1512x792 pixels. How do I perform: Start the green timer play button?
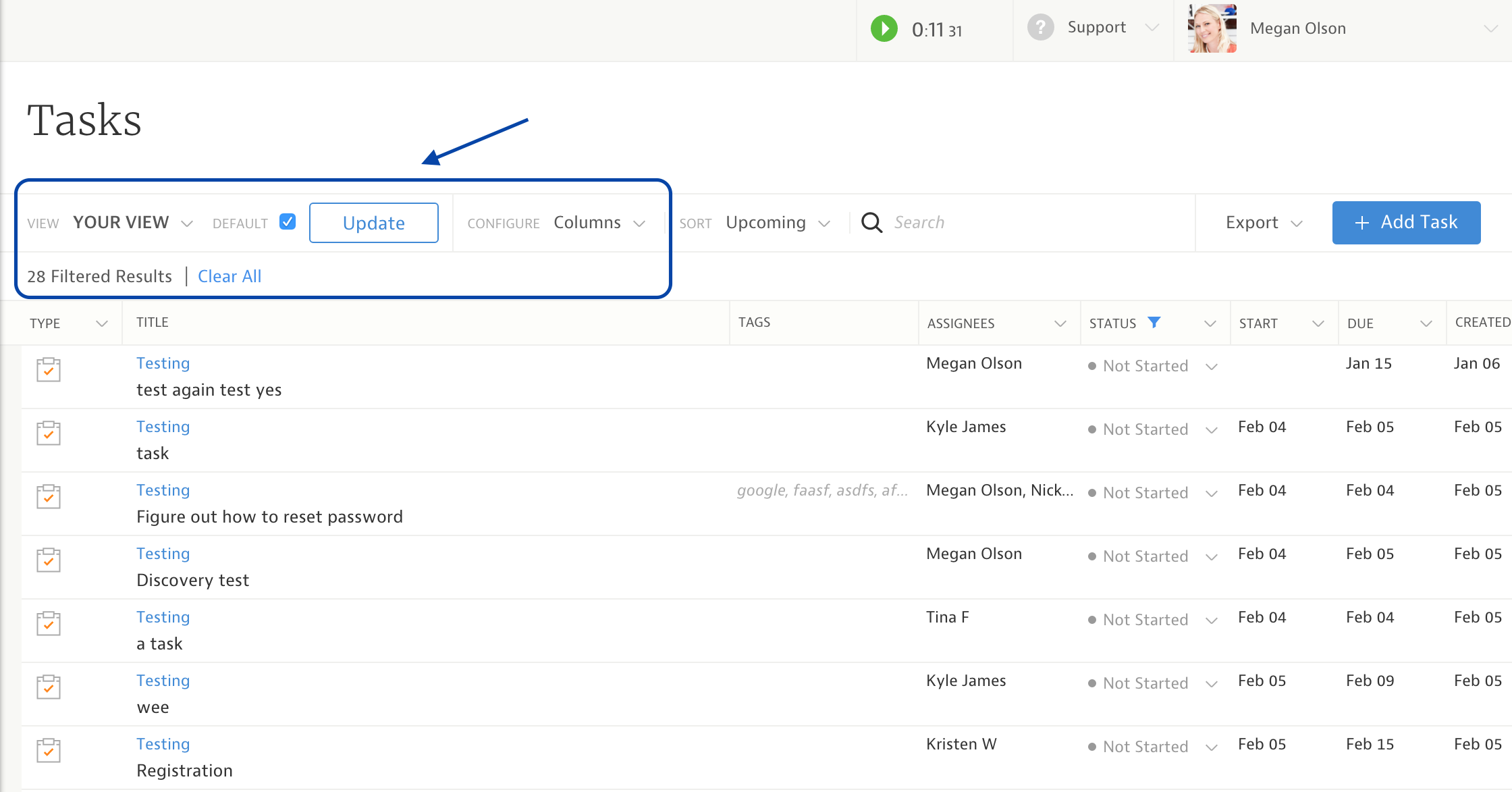pos(884,29)
